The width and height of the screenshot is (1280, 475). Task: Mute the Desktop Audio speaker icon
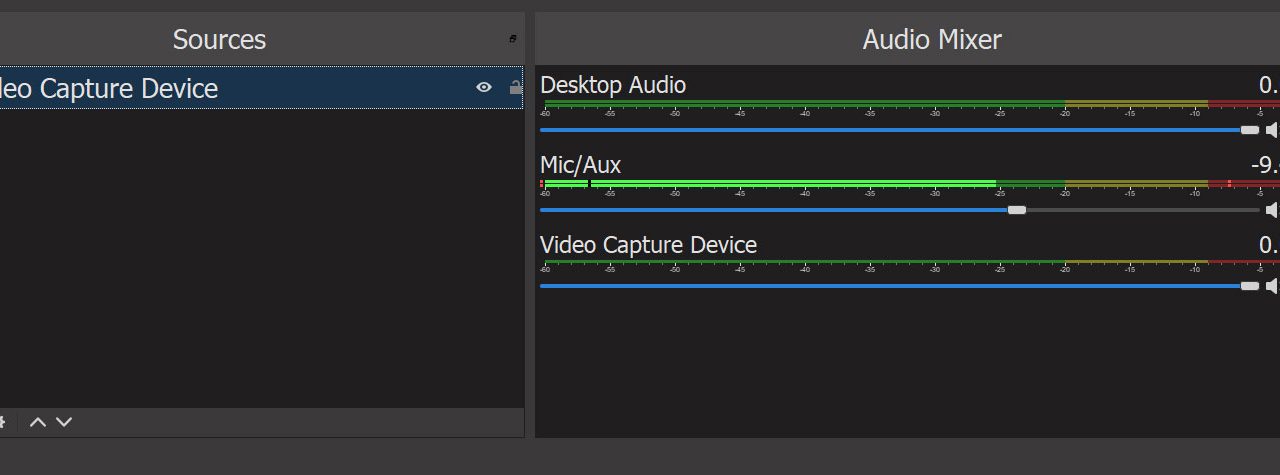click(x=1272, y=130)
